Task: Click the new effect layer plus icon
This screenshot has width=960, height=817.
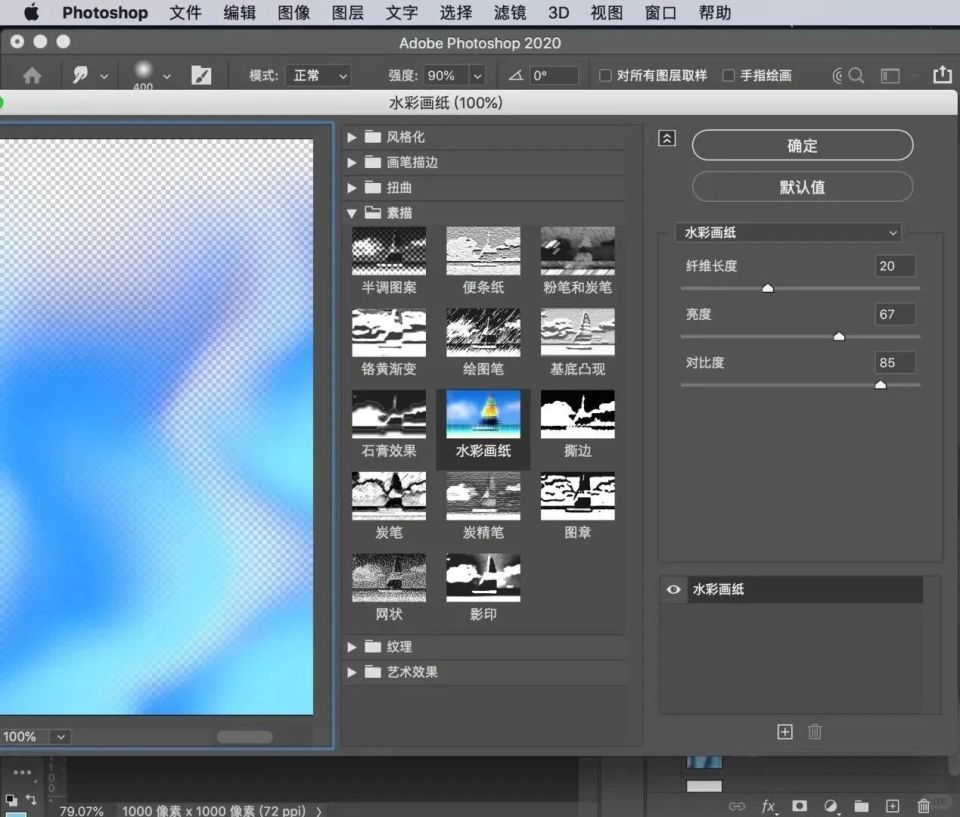Action: tap(785, 732)
